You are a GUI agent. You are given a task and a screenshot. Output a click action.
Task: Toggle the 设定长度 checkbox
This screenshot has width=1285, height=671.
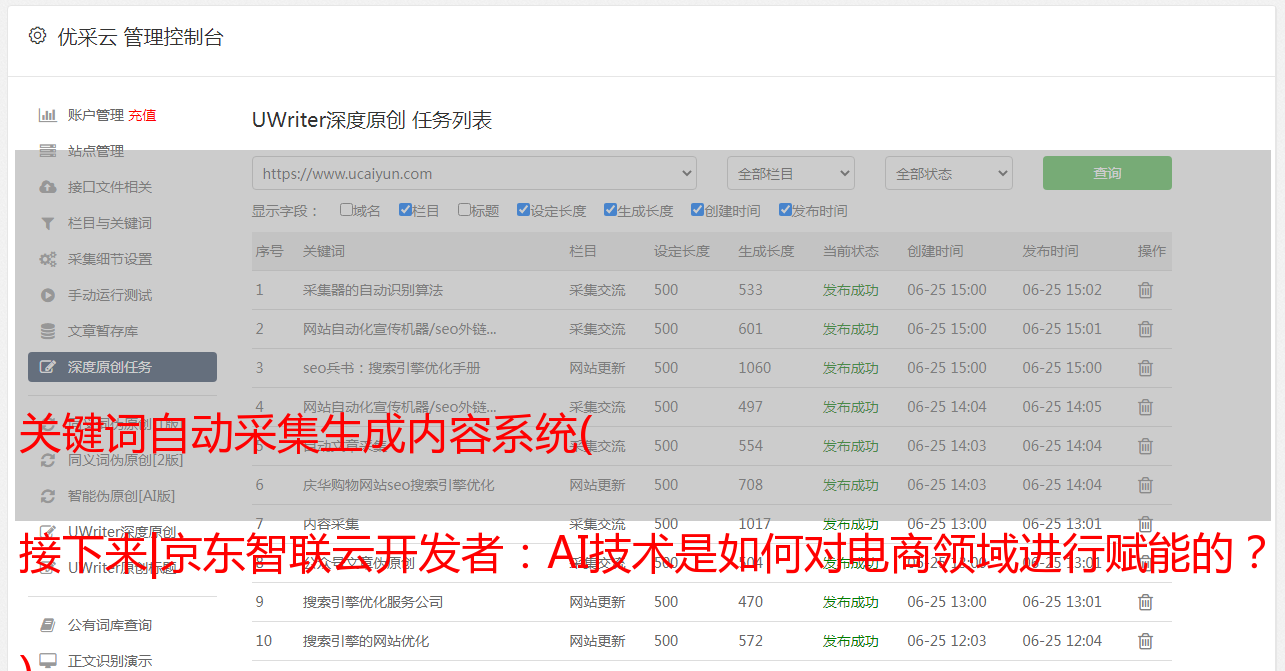point(523,210)
